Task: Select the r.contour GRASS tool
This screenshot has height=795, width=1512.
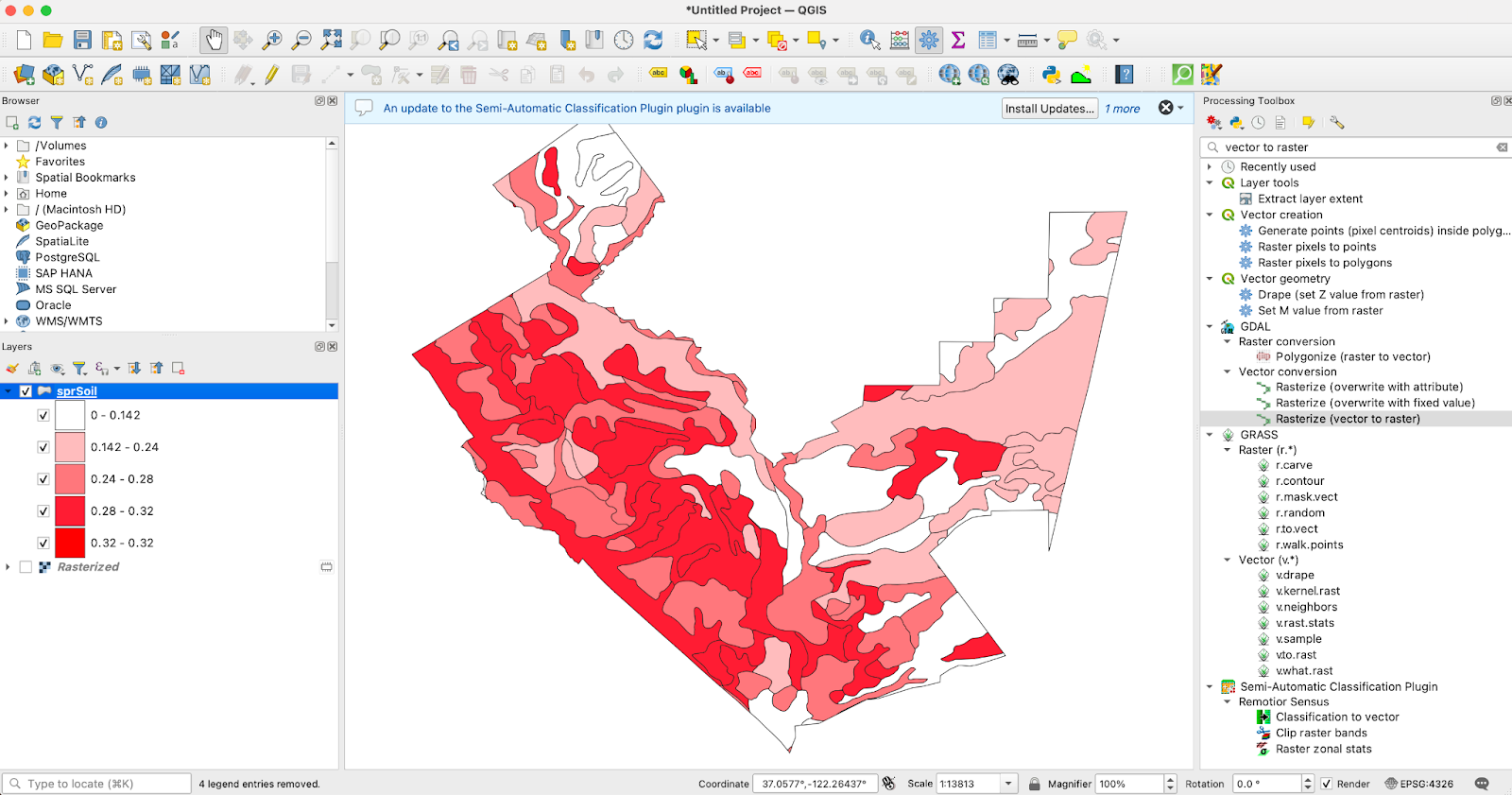Action: click(x=1299, y=481)
